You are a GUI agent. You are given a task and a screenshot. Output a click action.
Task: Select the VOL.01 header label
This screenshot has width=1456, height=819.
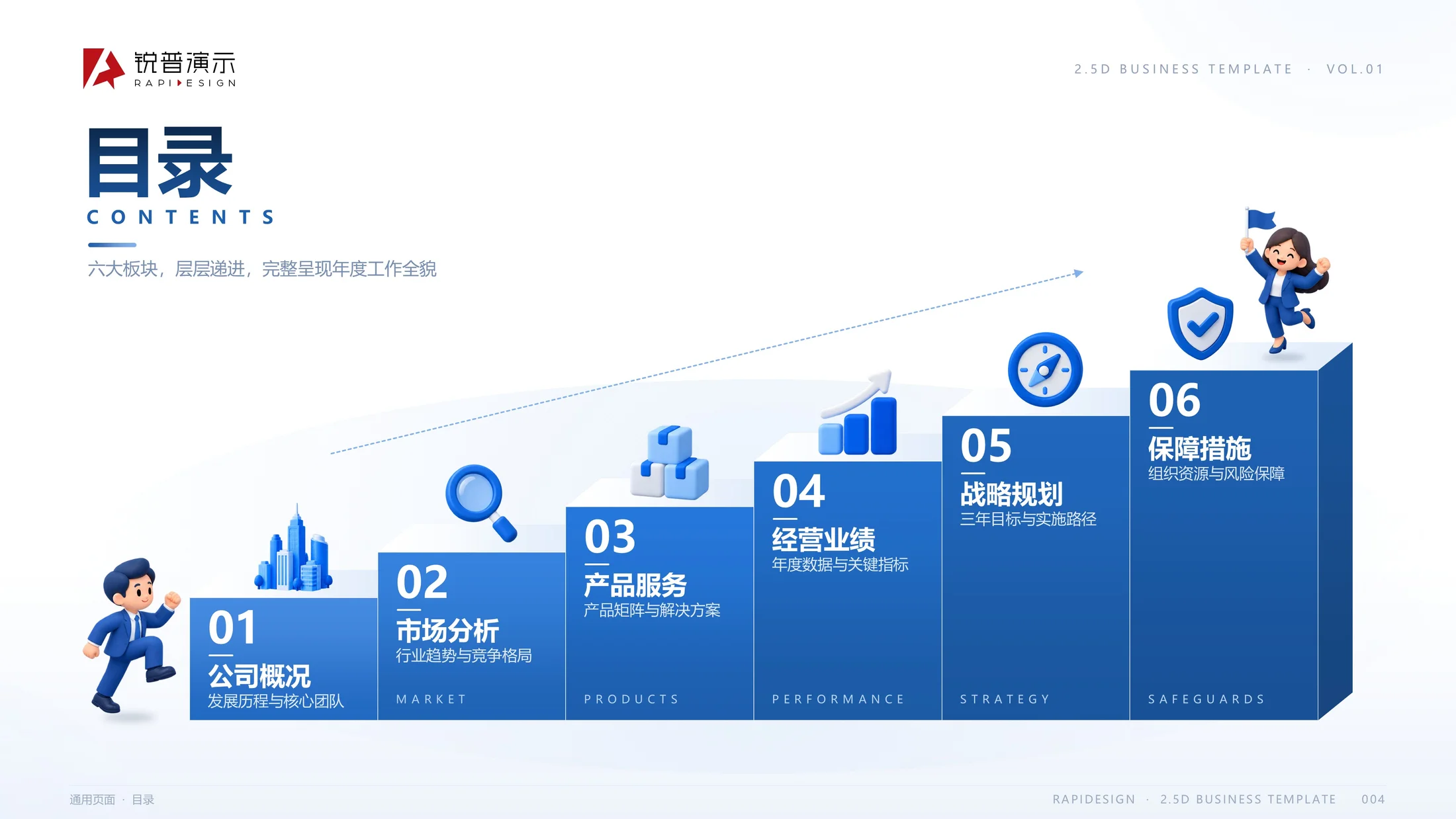click(x=1355, y=69)
